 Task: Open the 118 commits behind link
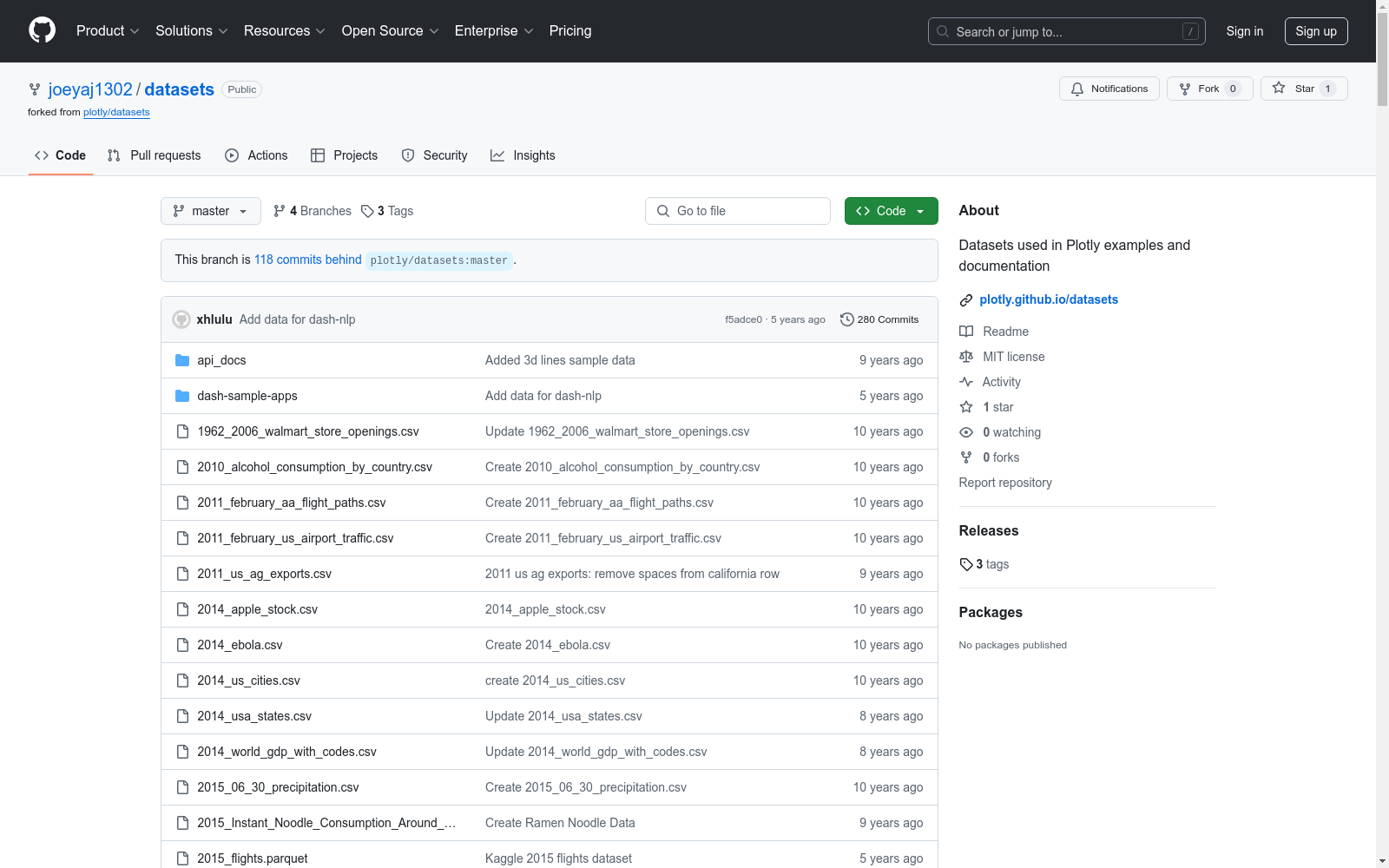point(307,260)
